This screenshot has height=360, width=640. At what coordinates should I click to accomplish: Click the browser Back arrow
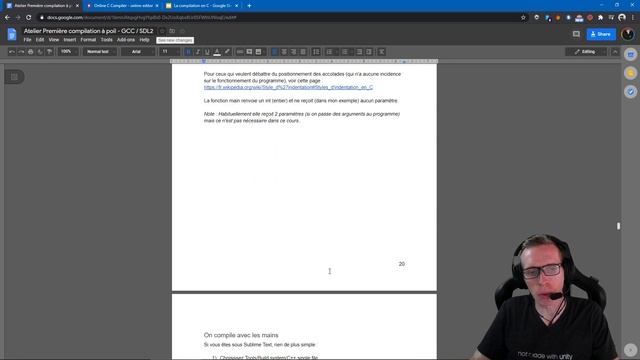7,18
